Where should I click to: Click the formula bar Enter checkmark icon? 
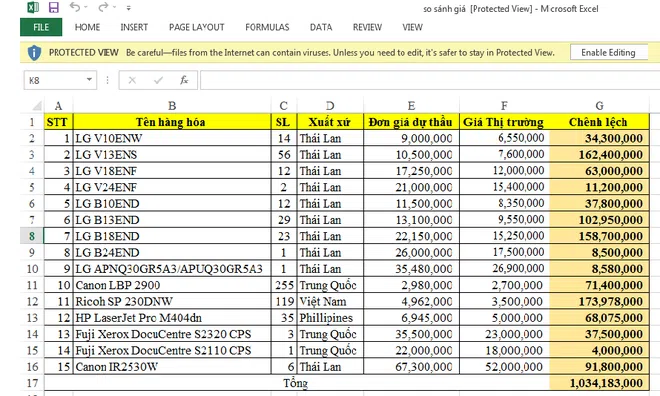(x=158, y=80)
